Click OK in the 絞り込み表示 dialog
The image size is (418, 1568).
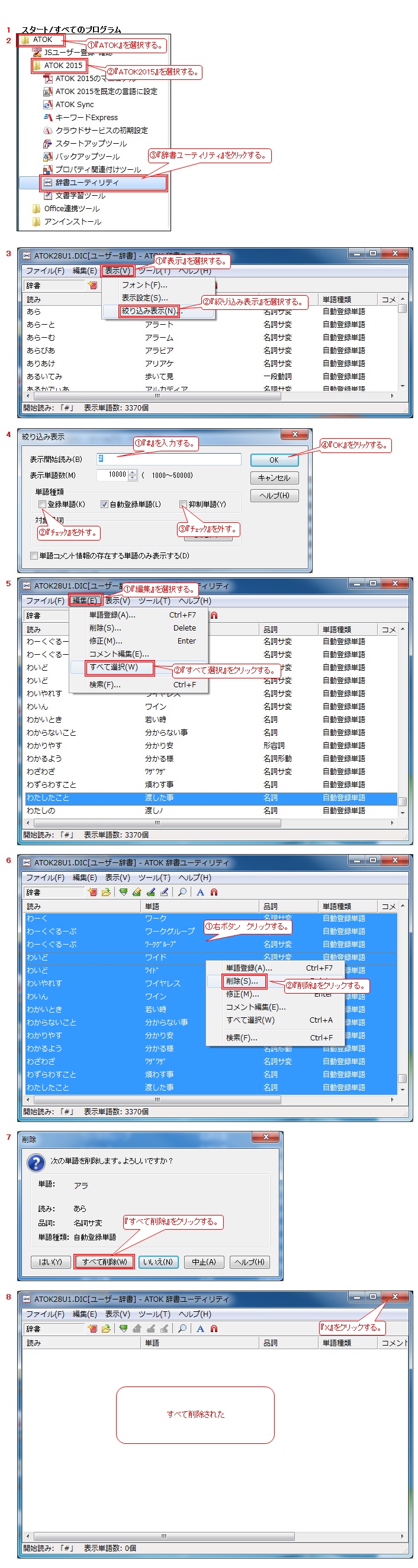pyautogui.click(x=274, y=460)
